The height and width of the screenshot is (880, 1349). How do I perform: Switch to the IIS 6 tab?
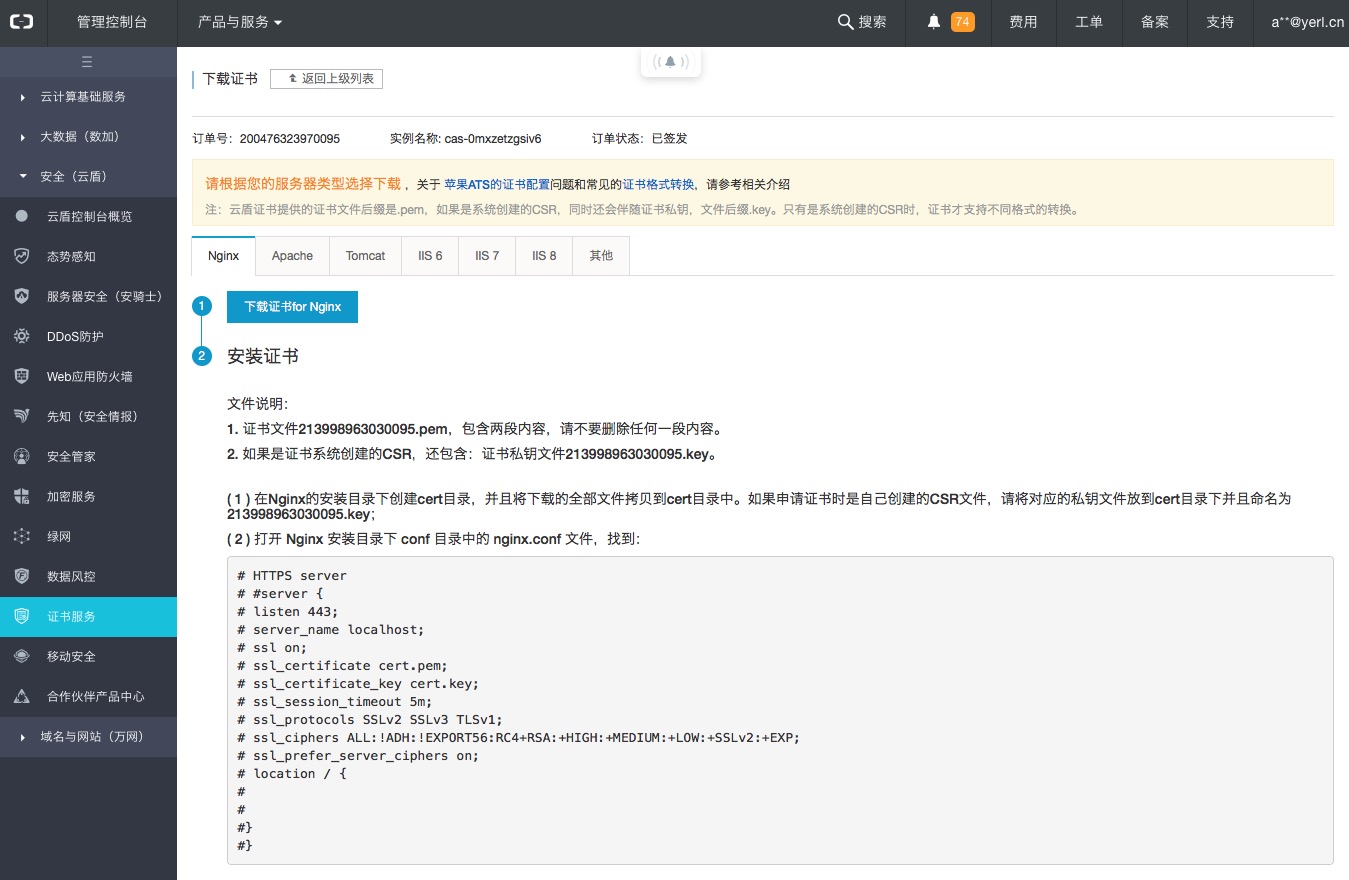point(430,256)
